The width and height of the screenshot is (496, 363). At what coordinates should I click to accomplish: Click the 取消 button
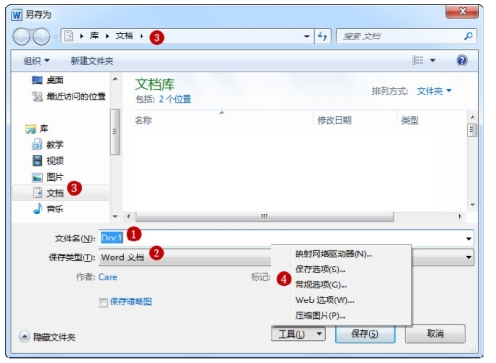(435, 334)
